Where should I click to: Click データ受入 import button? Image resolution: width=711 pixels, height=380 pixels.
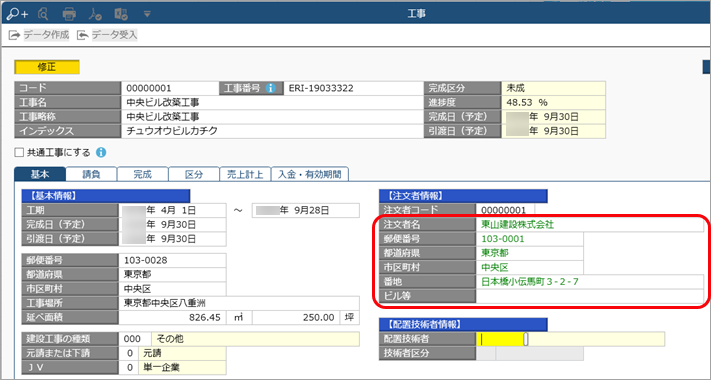pos(107,35)
